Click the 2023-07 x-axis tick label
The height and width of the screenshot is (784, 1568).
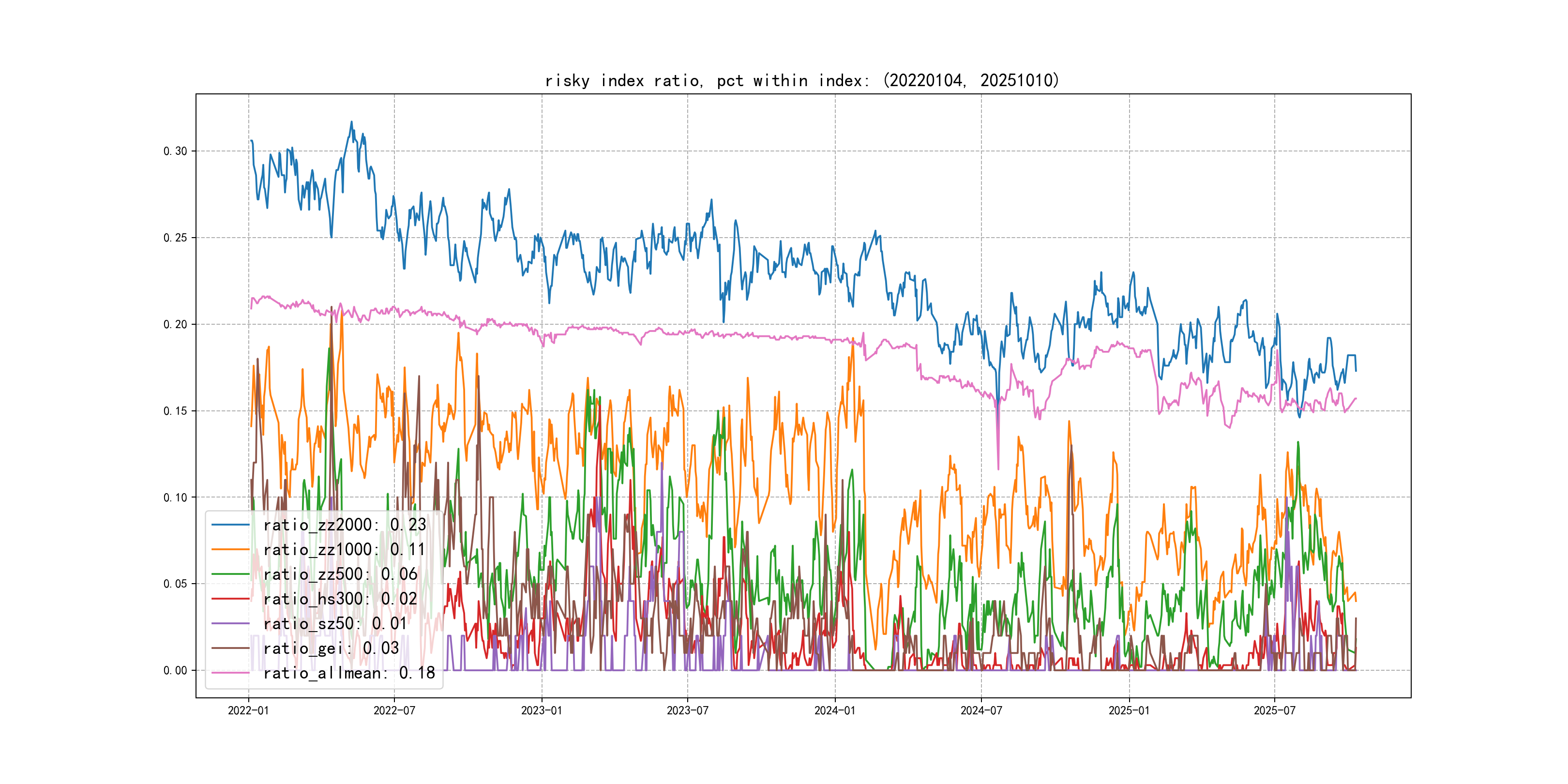coord(687,710)
